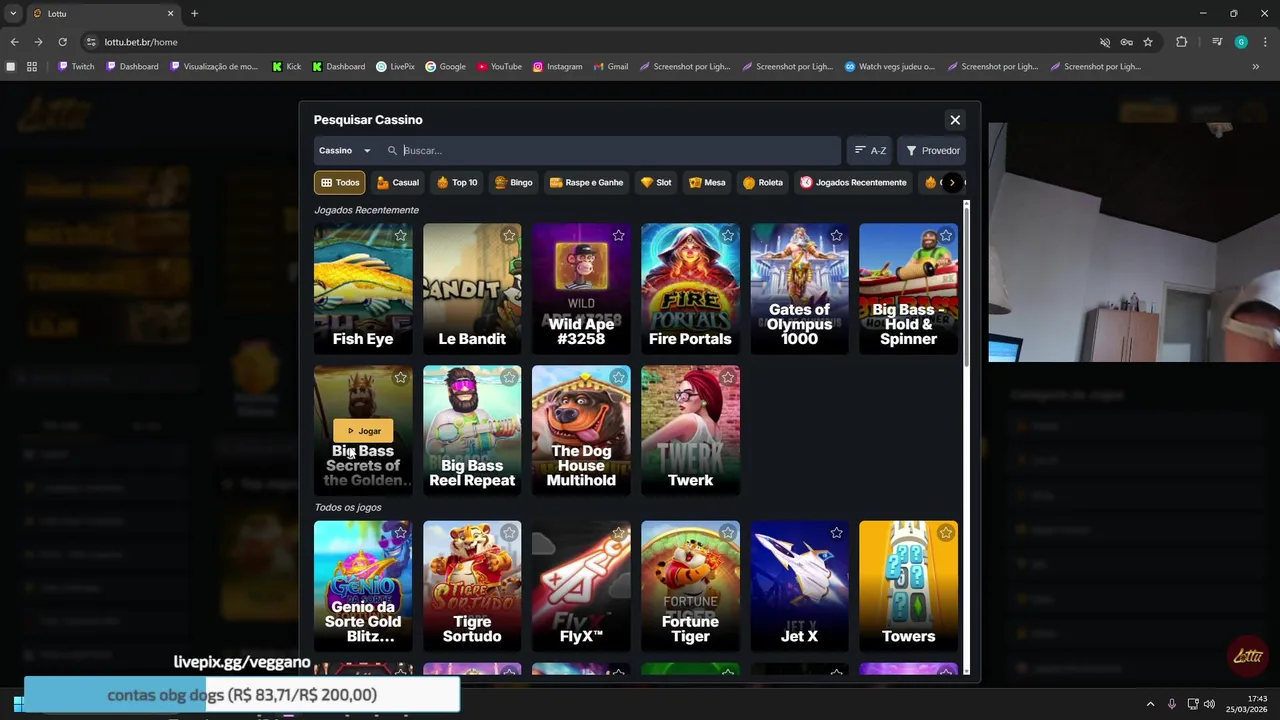Favorite The Dog House Multihold star
1280x720 pixels.
(618, 378)
